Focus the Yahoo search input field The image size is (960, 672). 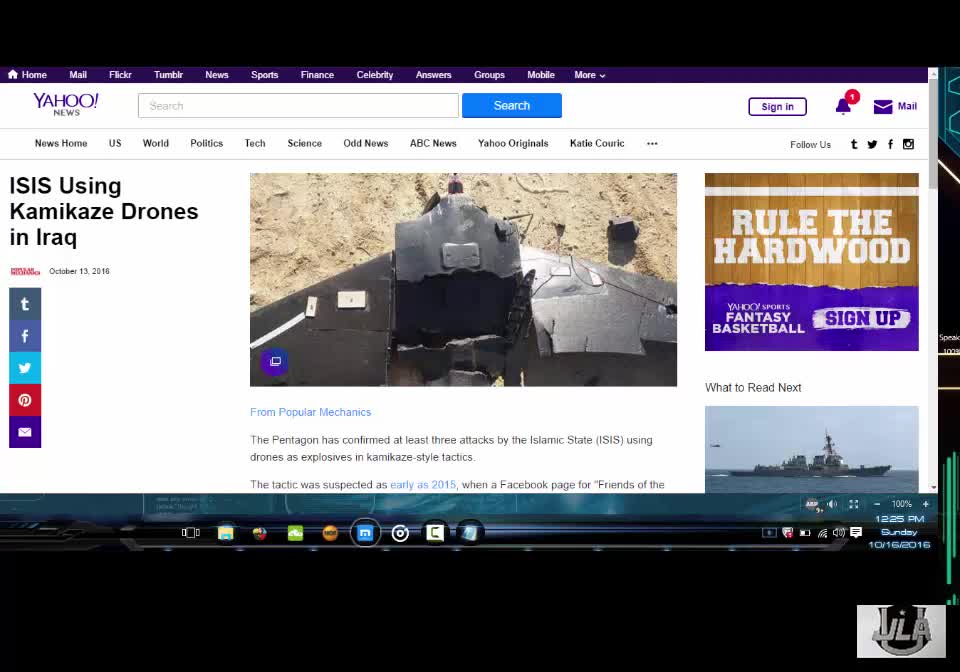[x=298, y=105]
